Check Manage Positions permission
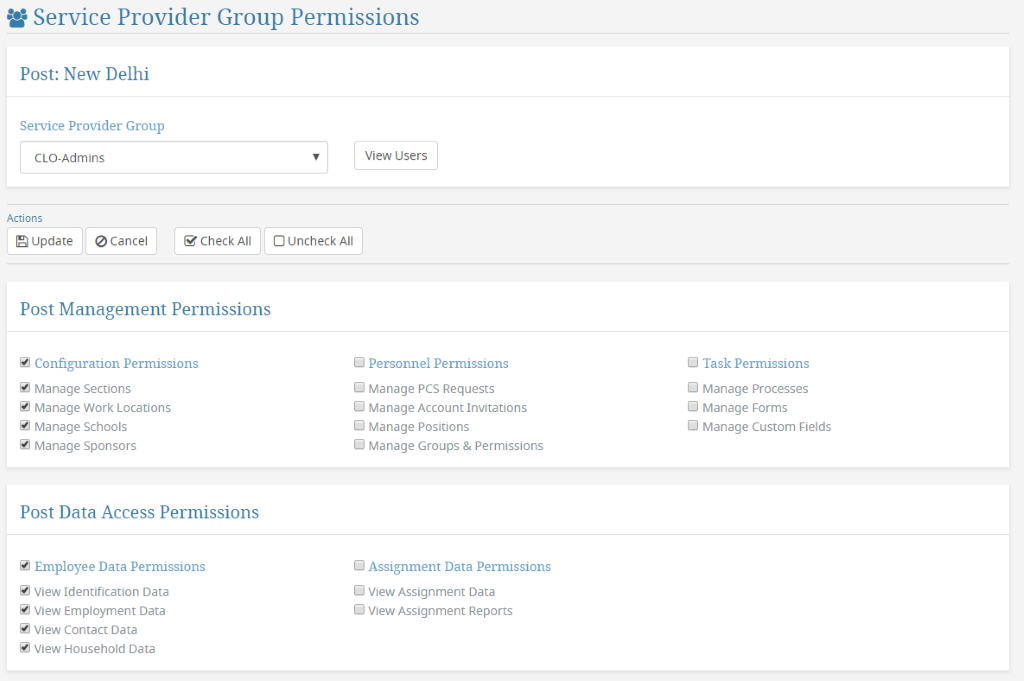Screen dimensions: 1024x681 pyautogui.click(x=359, y=426)
